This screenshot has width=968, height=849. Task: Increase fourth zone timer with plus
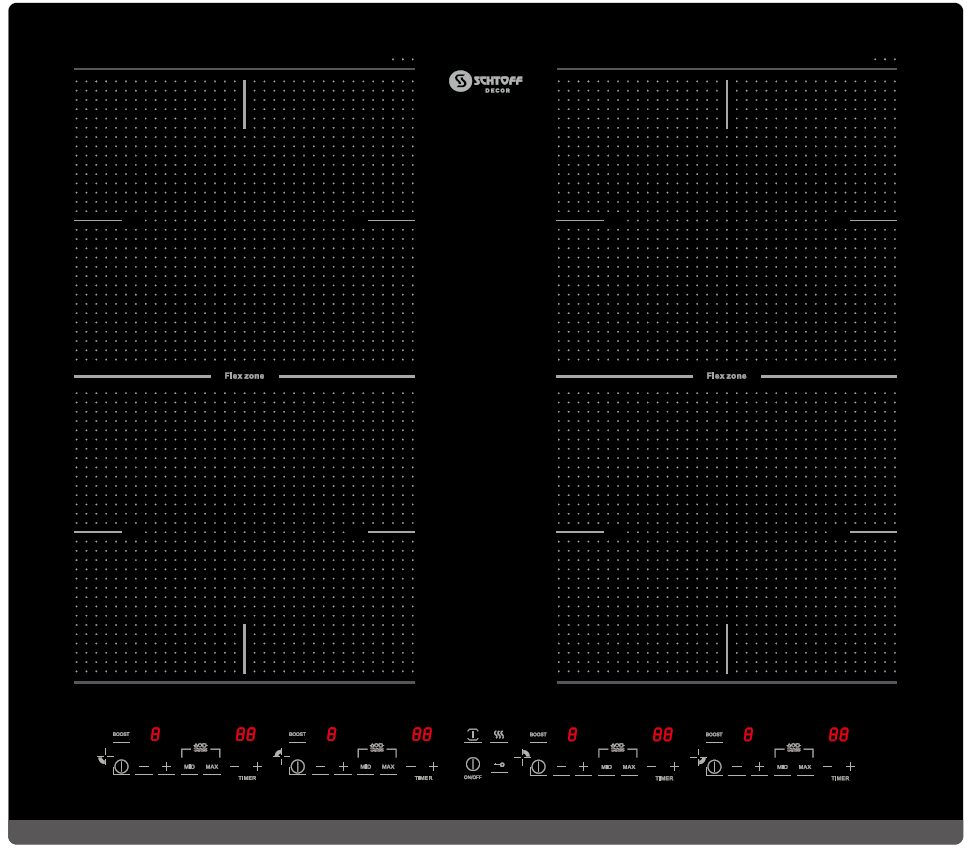click(850, 766)
